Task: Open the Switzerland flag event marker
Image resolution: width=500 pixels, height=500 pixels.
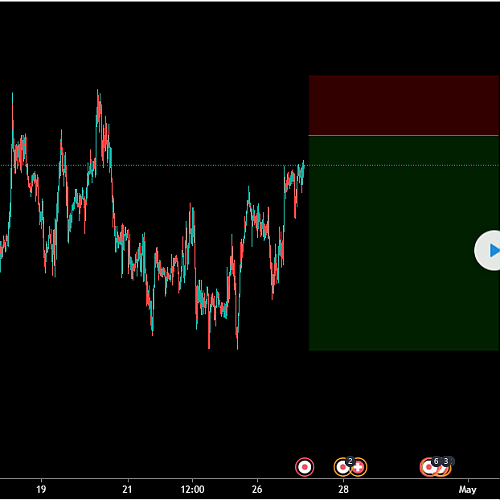Action: point(358,467)
